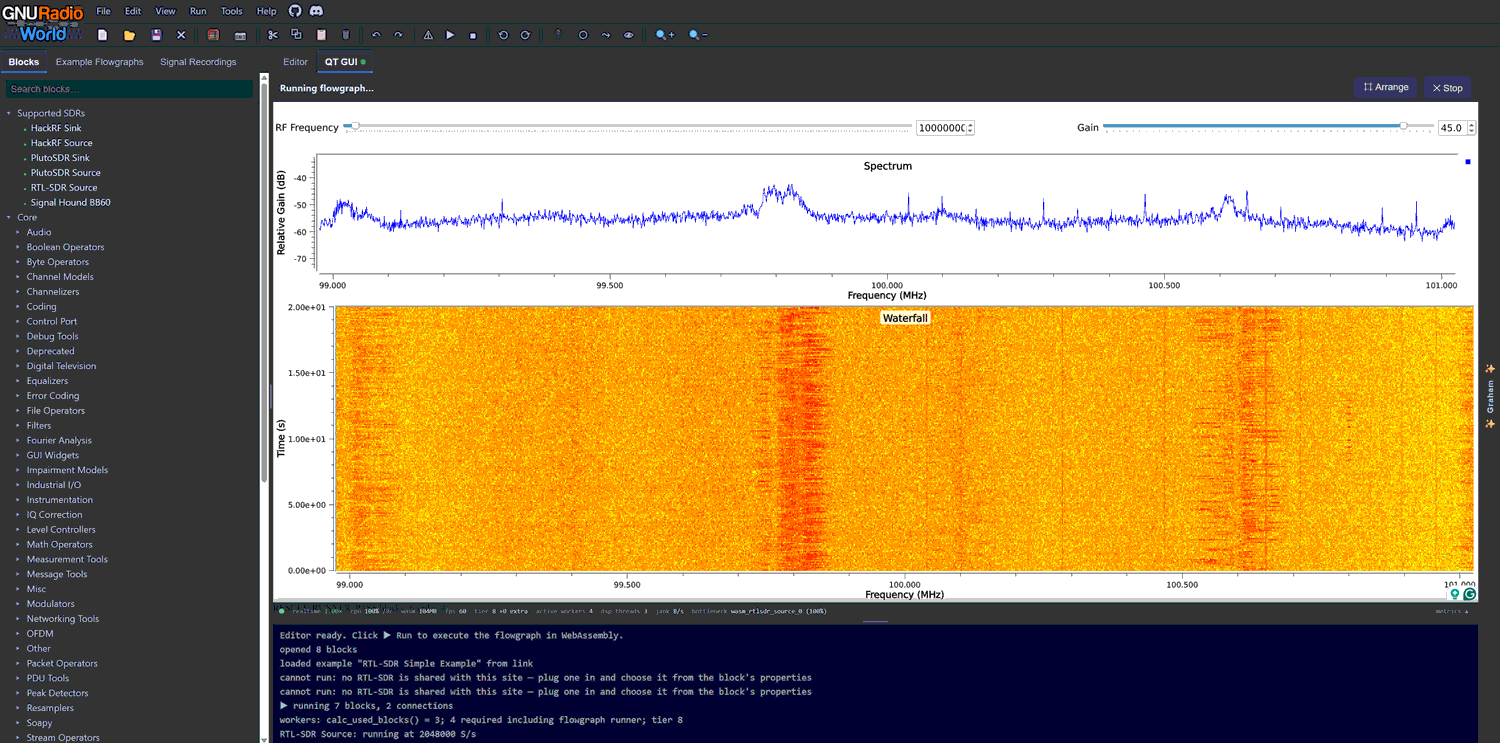The height and width of the screenshot is (743, 1500).
Task: Click the zoom in magnifier icon
Action: point(665,35)
